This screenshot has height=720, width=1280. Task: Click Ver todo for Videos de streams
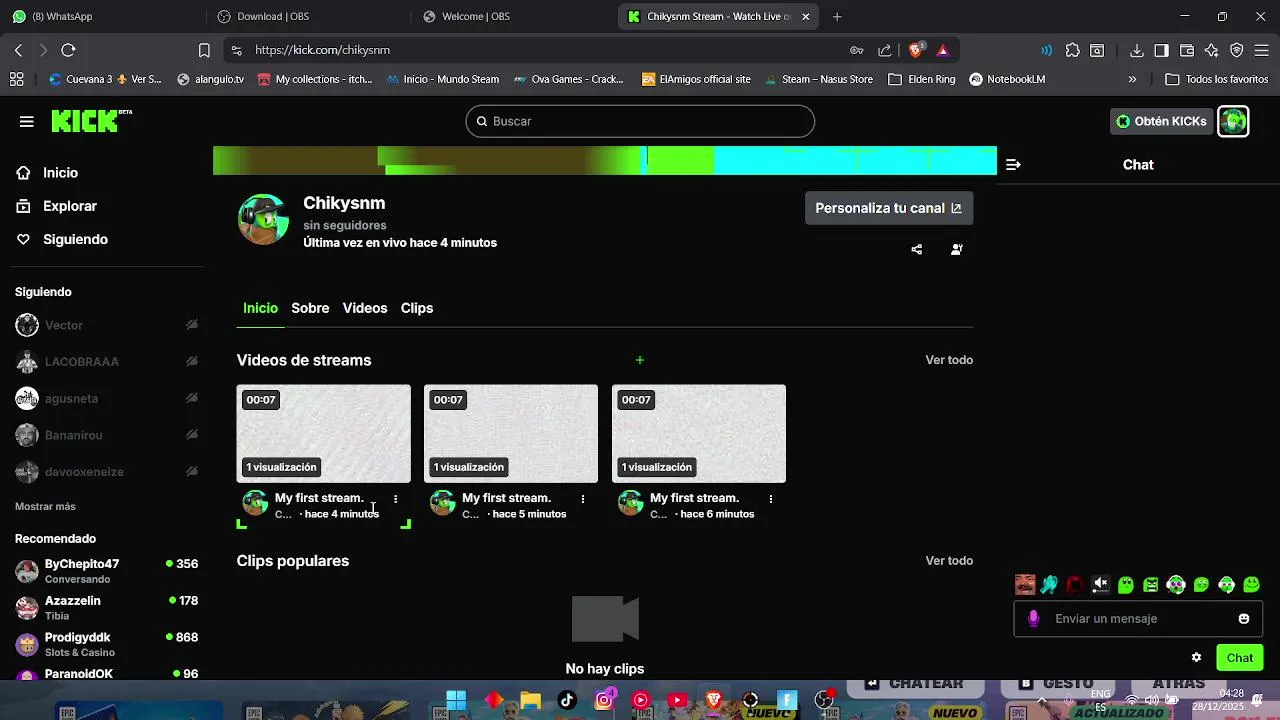(x=949, y=360)
